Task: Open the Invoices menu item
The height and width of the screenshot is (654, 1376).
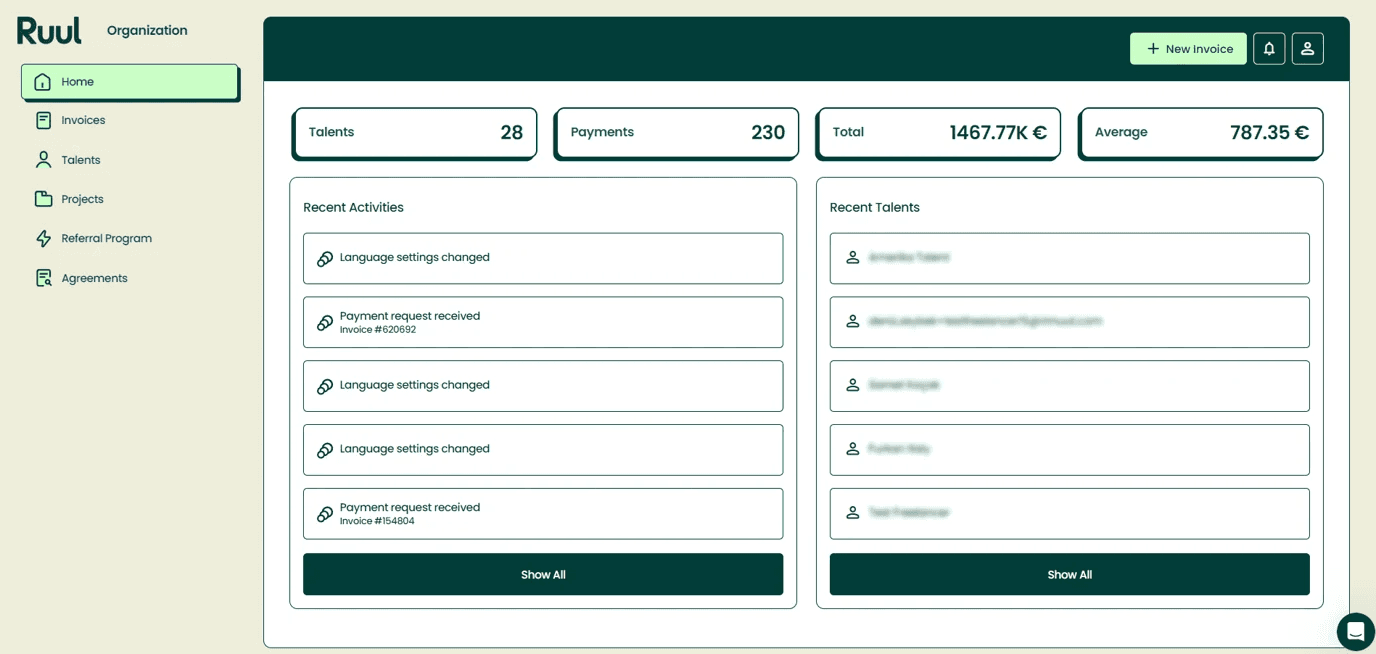Action: [x=83, y=120]
